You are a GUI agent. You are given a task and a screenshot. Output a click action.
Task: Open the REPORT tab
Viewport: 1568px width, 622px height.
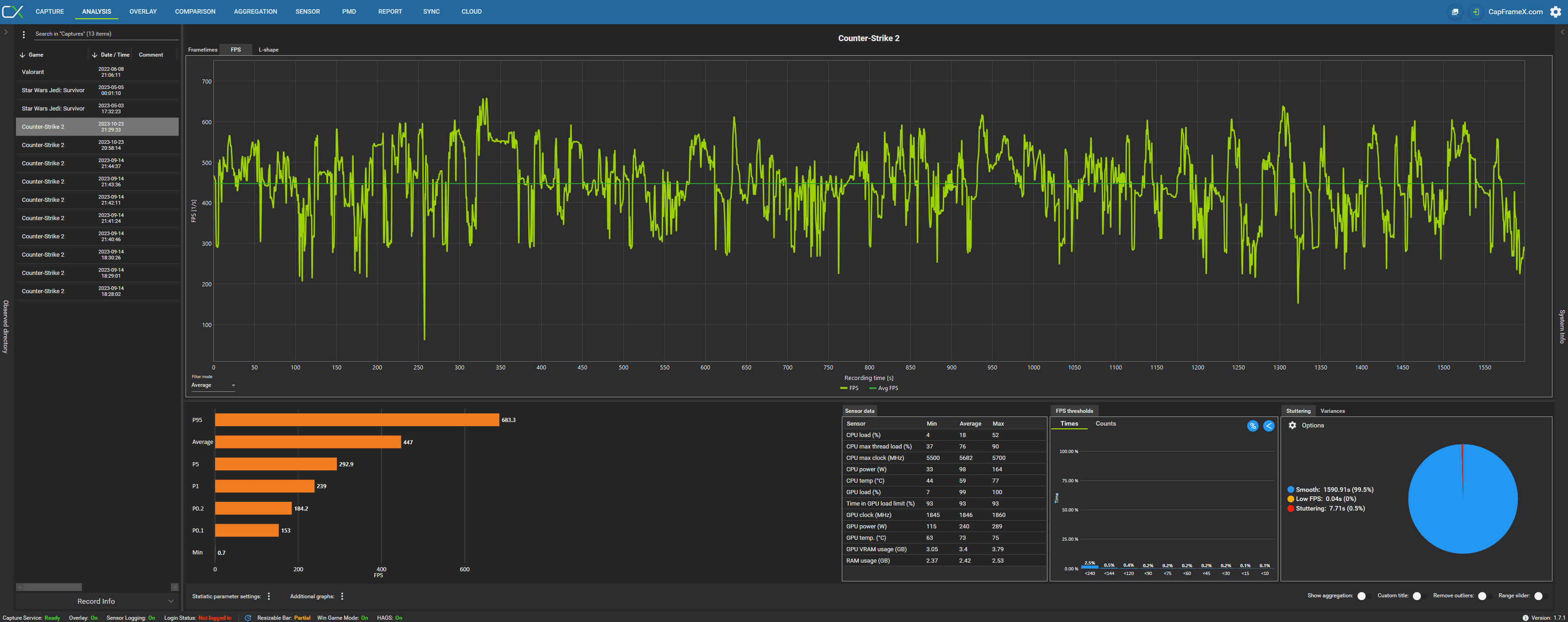pyautogui.click(x=389, y=11)
